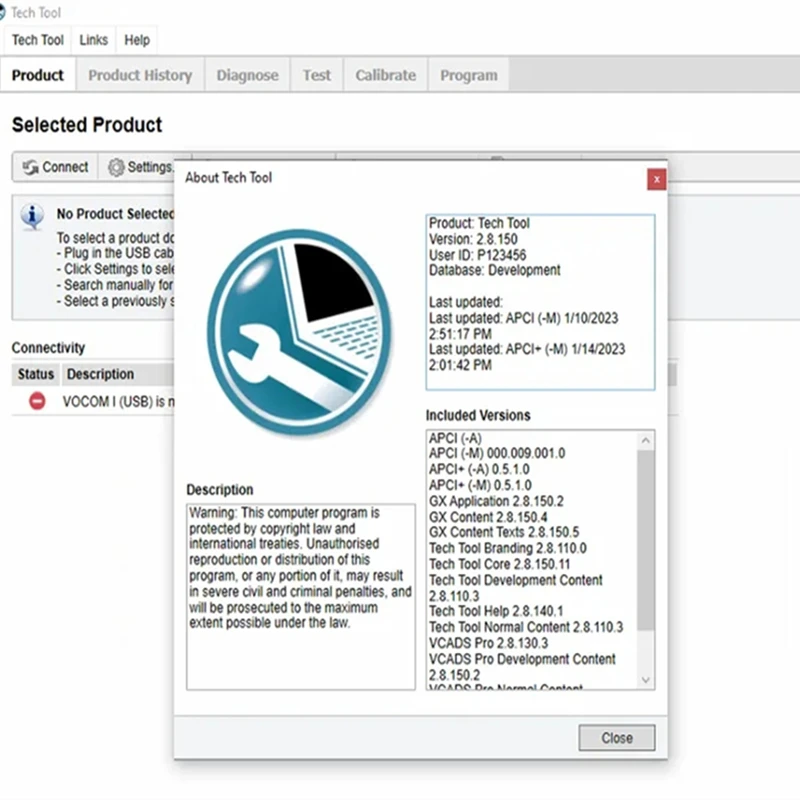
Task: Select 'APCI+ (-M) 0.5.1.0' entry
Action: [x=480, y=485]
